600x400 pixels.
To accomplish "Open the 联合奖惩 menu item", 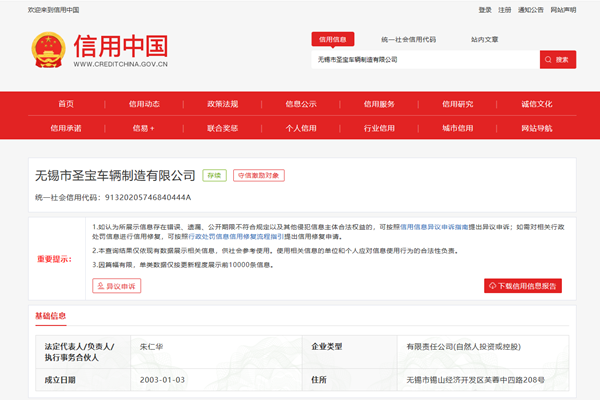I will 223,128.
